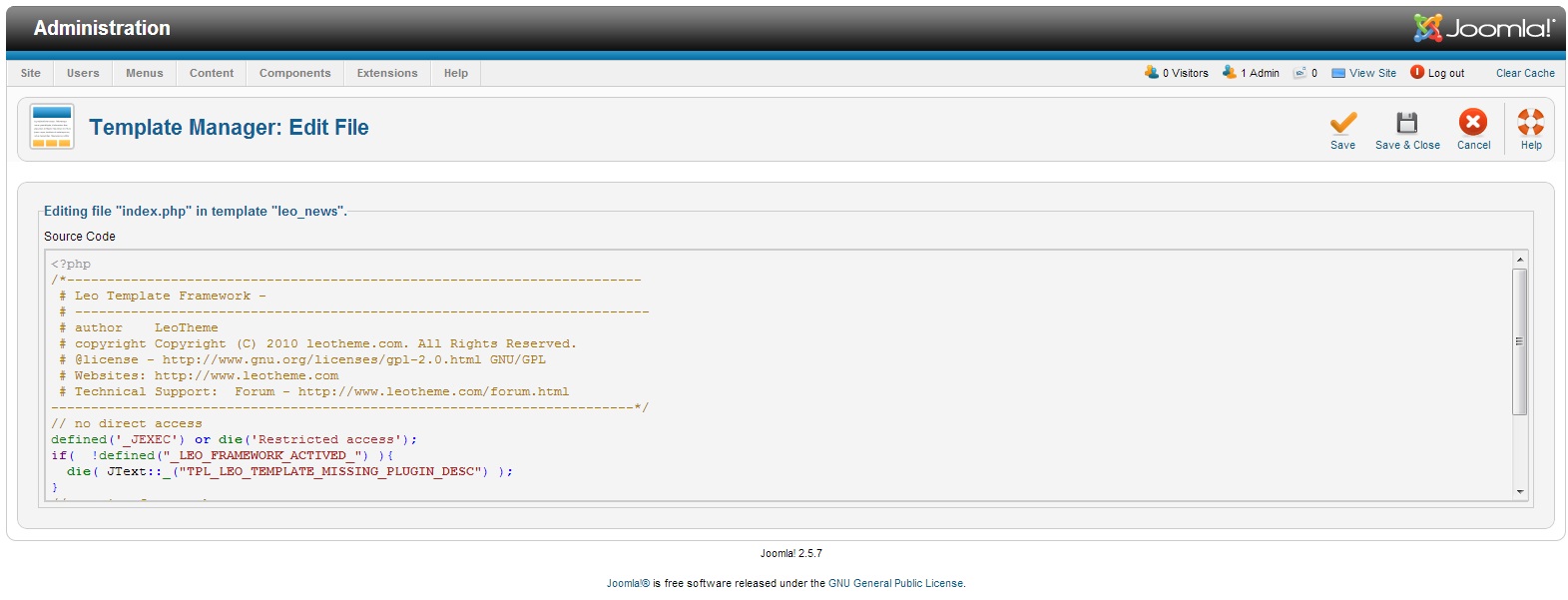Click the 'Template Manager: Edit File' heading
The image size is (1568, 600).
pyautogui.click(x=229, y=127)
